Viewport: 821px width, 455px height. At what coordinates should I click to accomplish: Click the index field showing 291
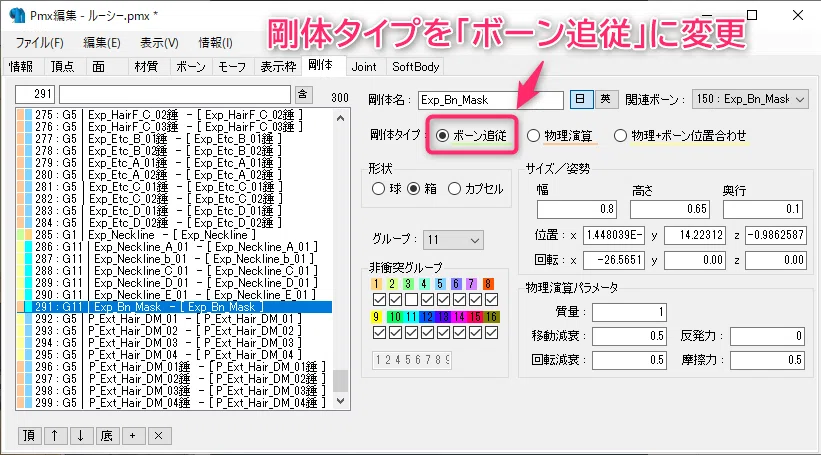tap(35, 94)
